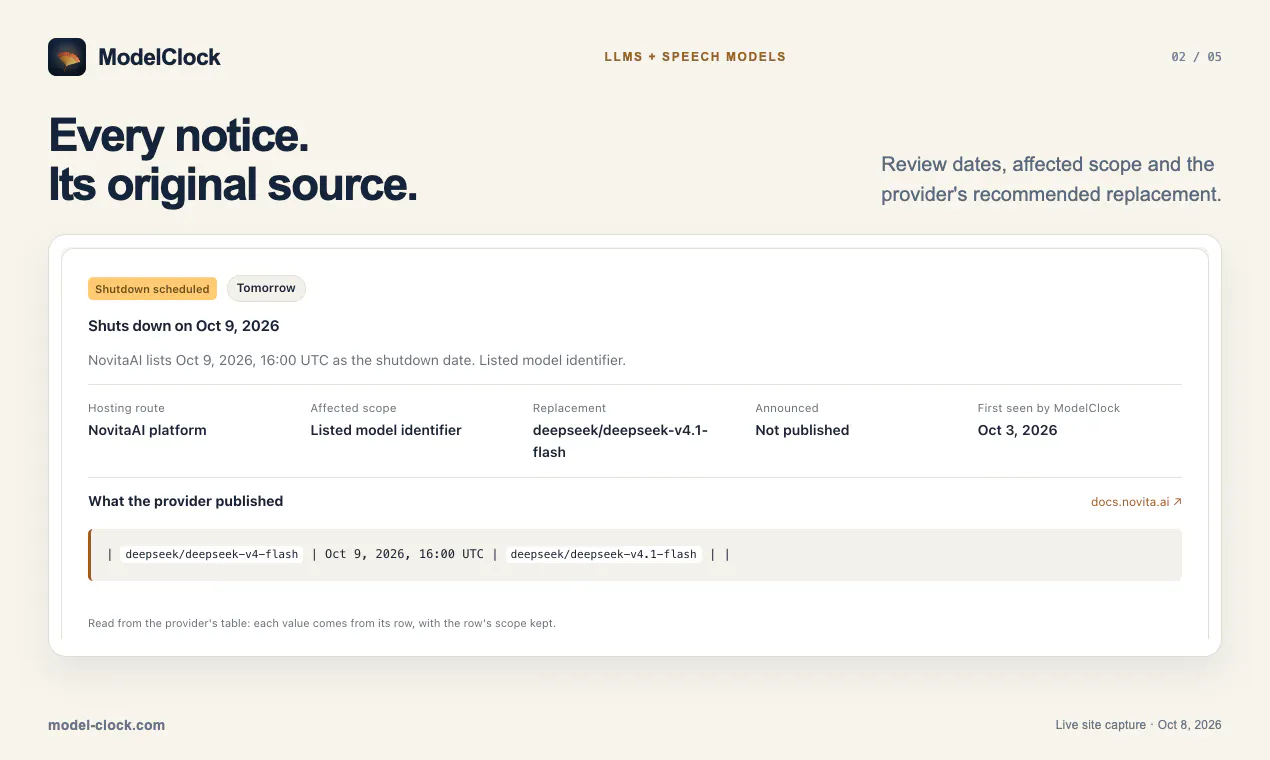Click the deepseek/deepseek-v4.1-flash code chip
1270x760 pixels.
click(x=603, y=554)
